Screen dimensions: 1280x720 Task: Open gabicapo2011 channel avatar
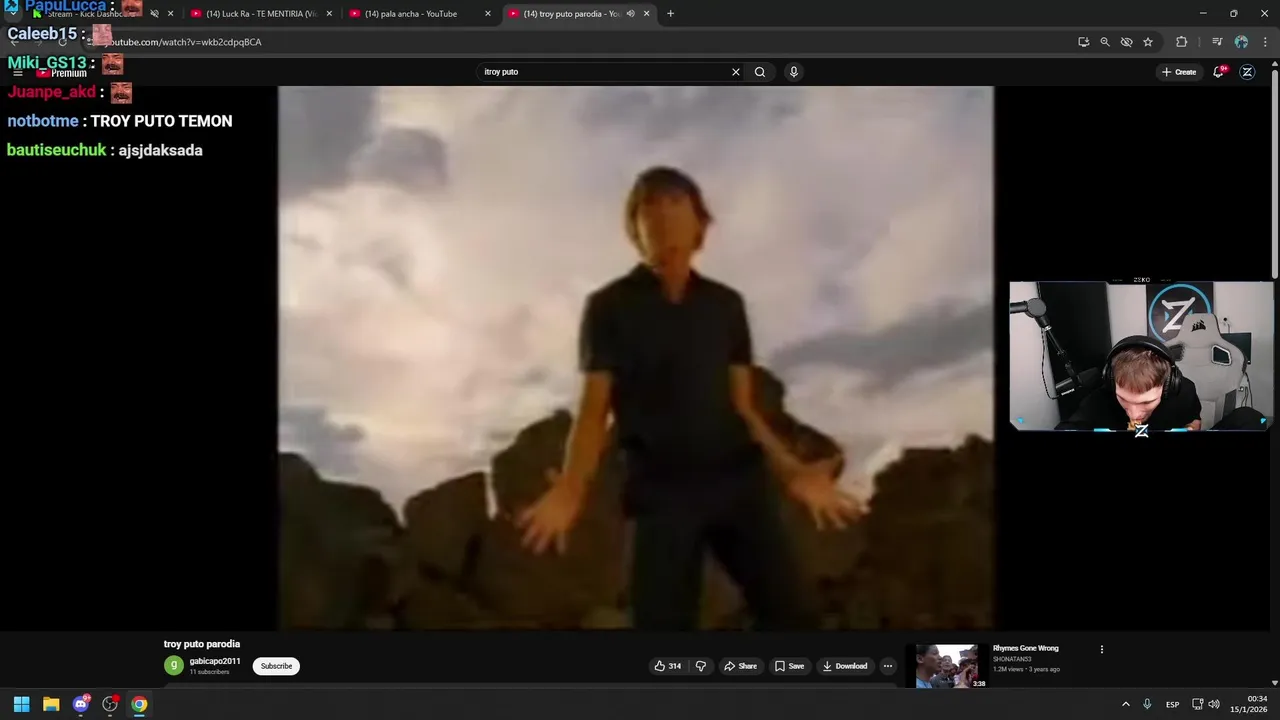(x=174, y=666)
